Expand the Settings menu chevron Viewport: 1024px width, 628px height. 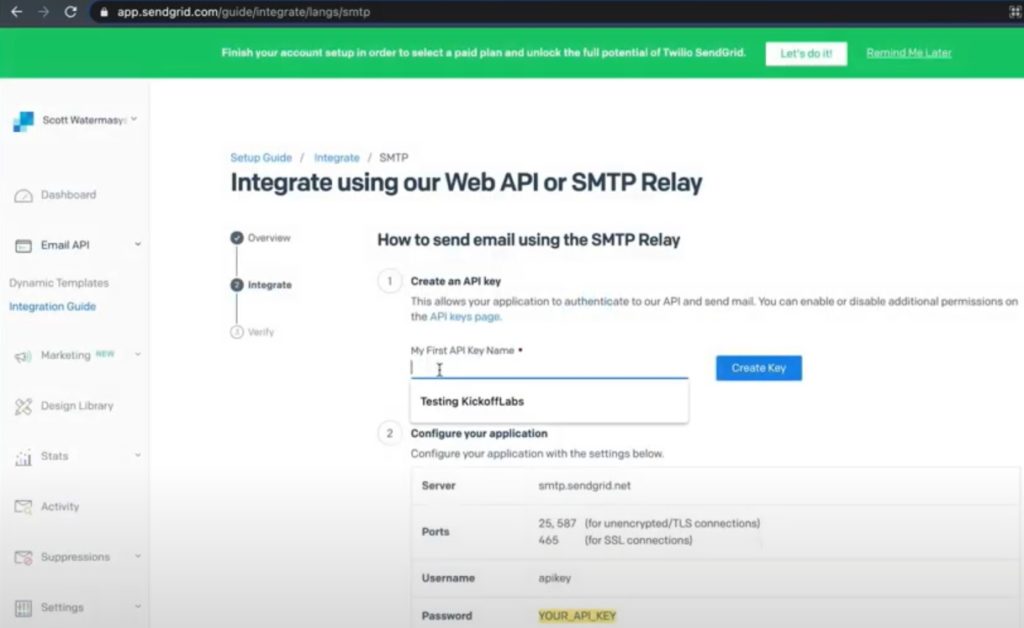pos(138,606)
